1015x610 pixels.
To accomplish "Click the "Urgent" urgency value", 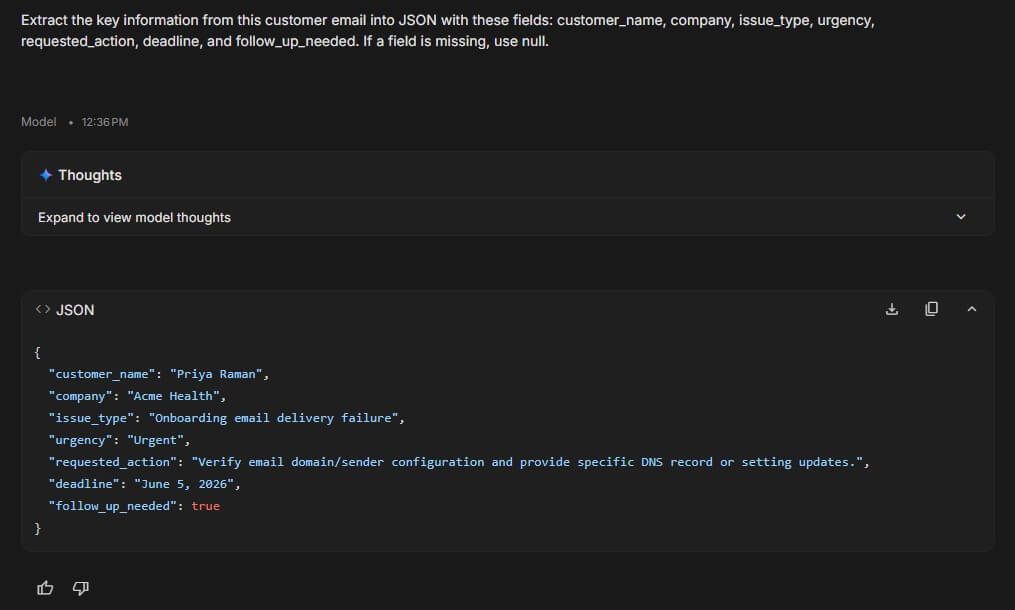I will point(155,440).
